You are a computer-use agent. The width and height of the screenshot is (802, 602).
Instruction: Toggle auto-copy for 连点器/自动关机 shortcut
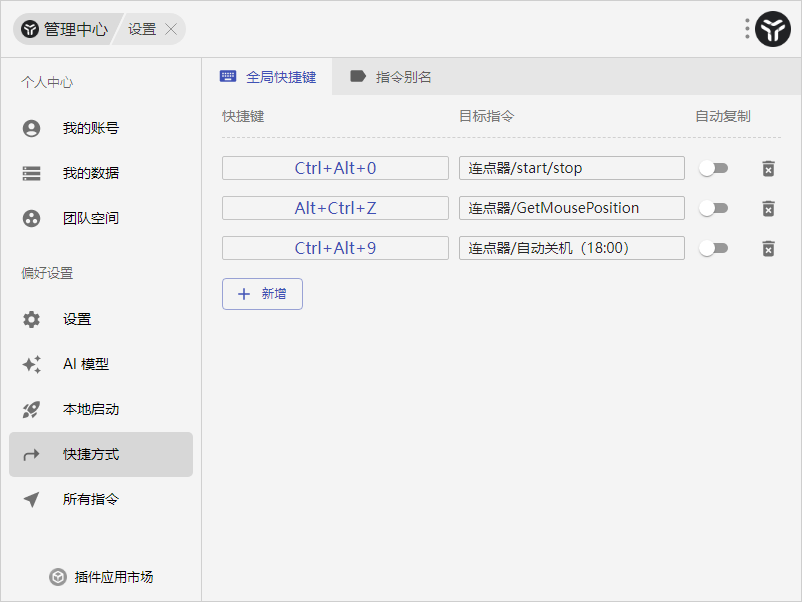tap(713, 248)
